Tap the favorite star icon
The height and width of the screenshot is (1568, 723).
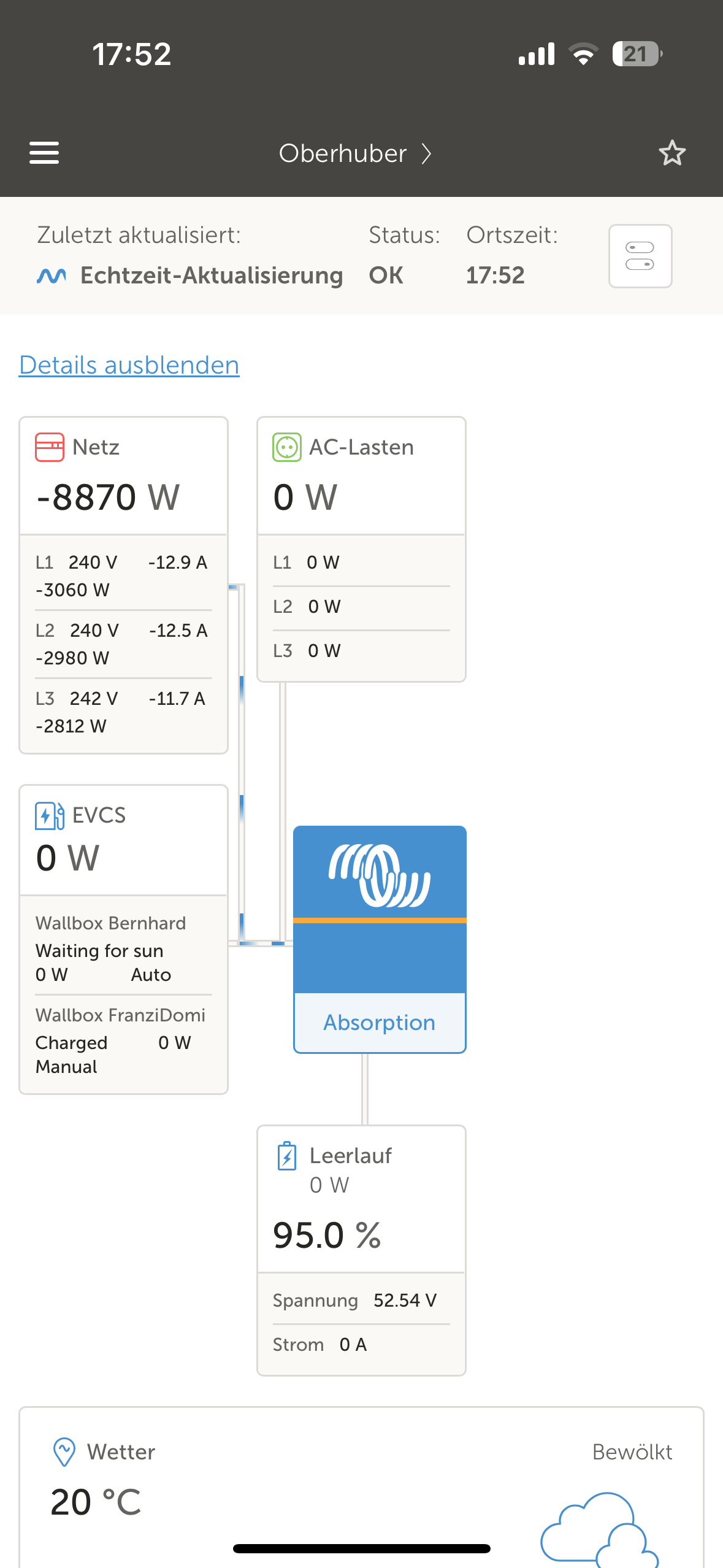click(x=672, y=153)
